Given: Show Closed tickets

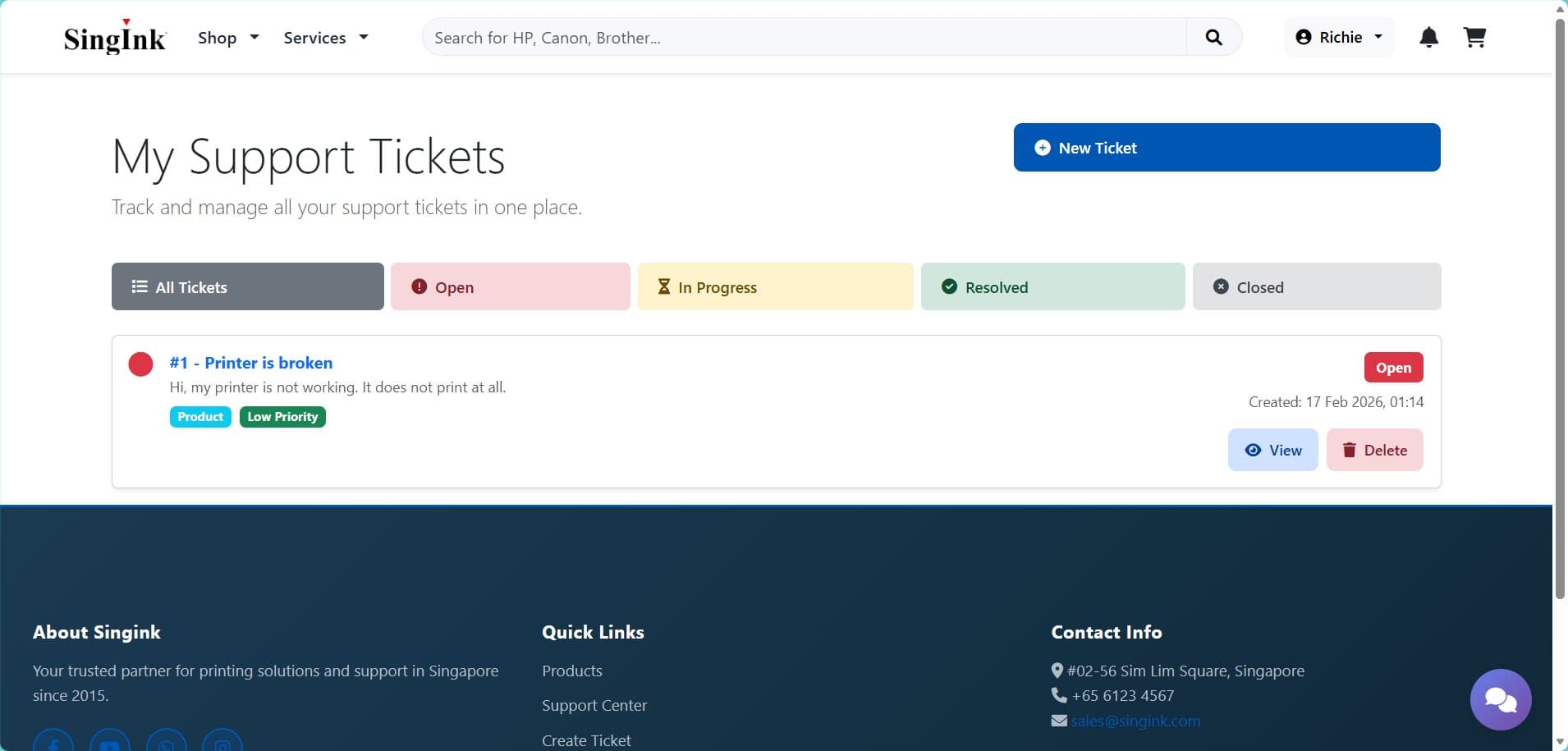Looking at the screenshot, I should [x=1317, y=286].
